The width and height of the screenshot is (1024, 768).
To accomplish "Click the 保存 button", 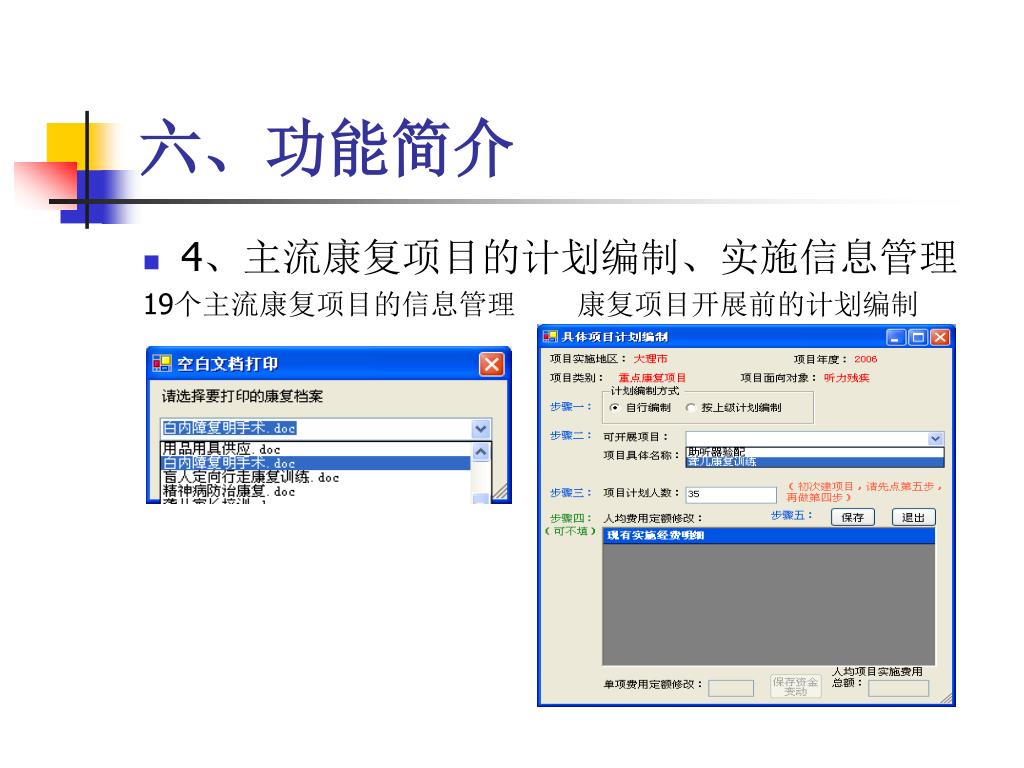I will point(852,517).
